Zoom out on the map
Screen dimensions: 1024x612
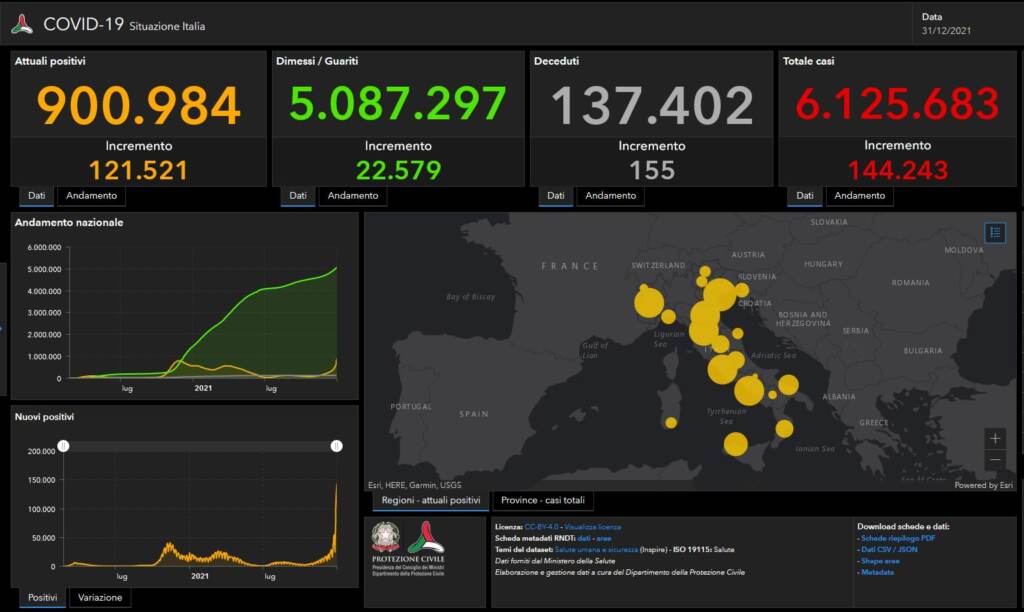coord(994,461)
